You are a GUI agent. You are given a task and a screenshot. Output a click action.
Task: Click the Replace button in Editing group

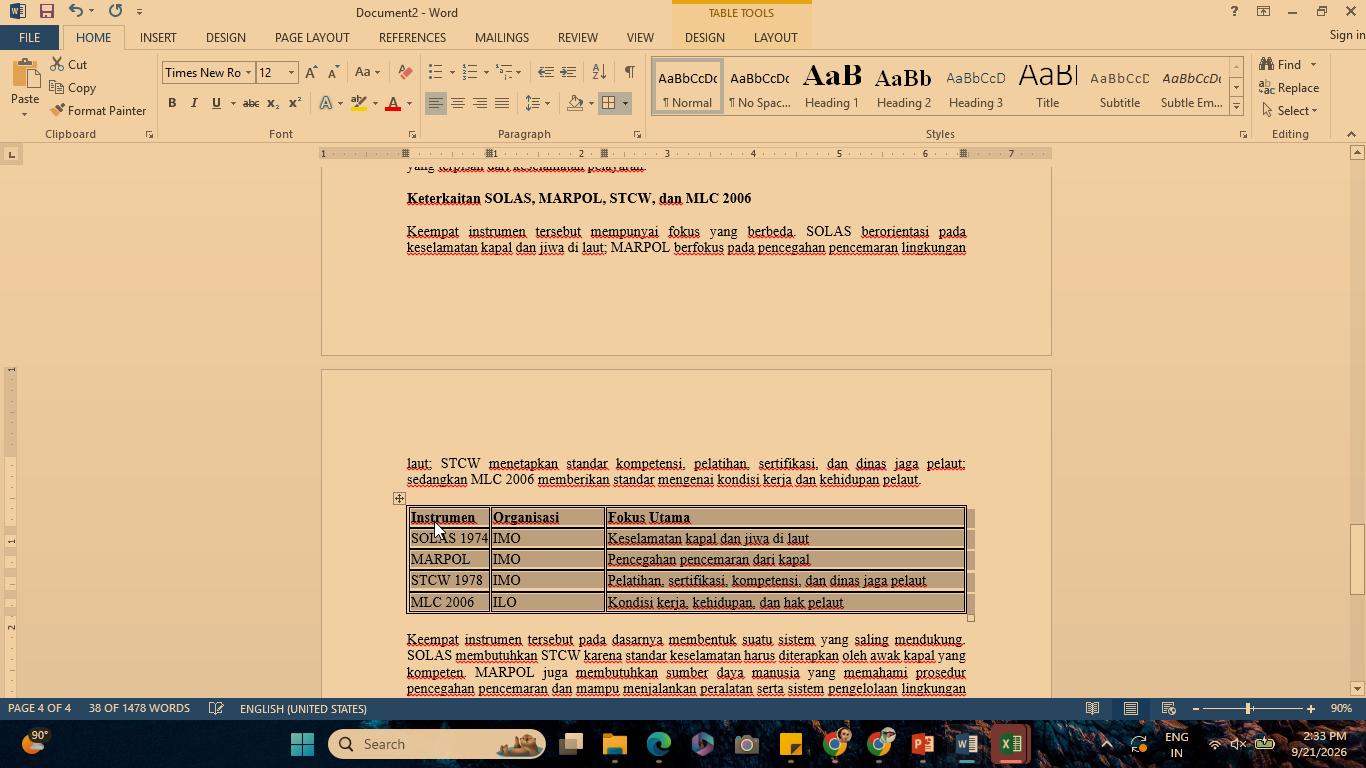click(x=1290, y=88)
